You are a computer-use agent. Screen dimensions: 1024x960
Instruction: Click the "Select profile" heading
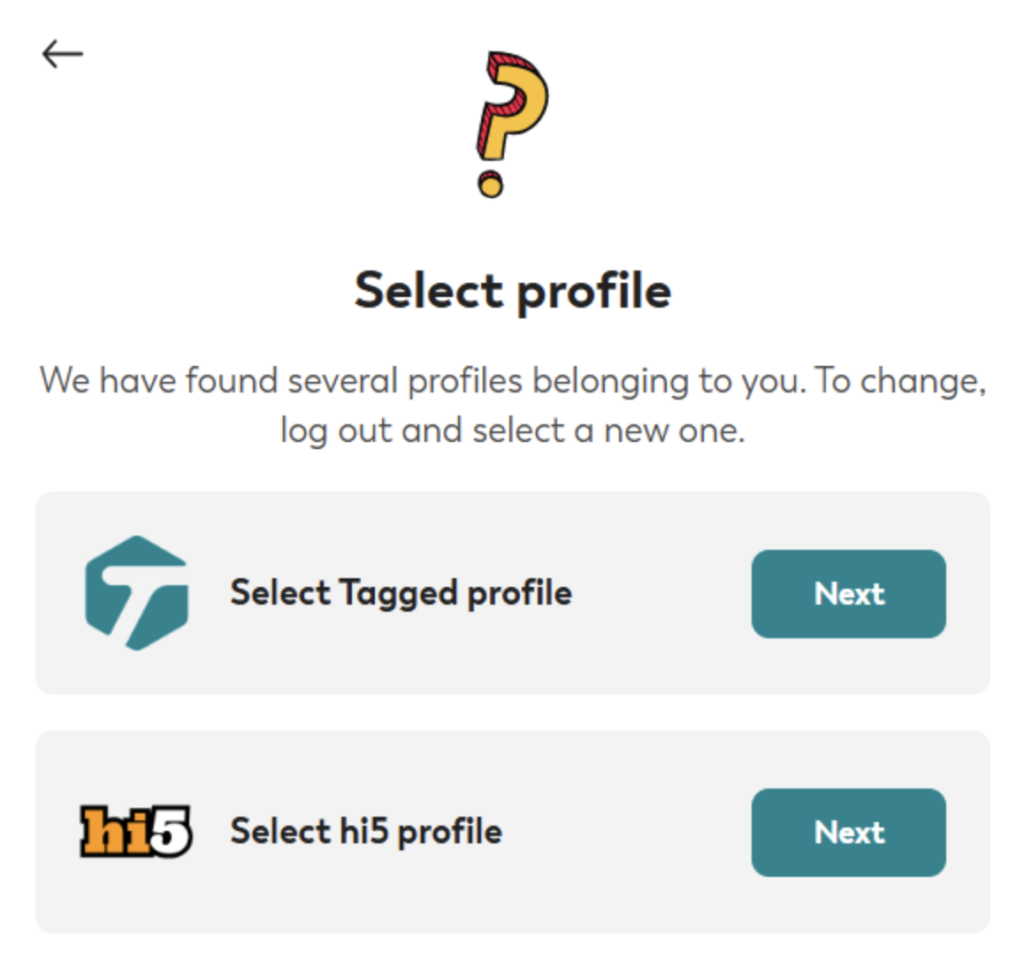tap(512, 291)
